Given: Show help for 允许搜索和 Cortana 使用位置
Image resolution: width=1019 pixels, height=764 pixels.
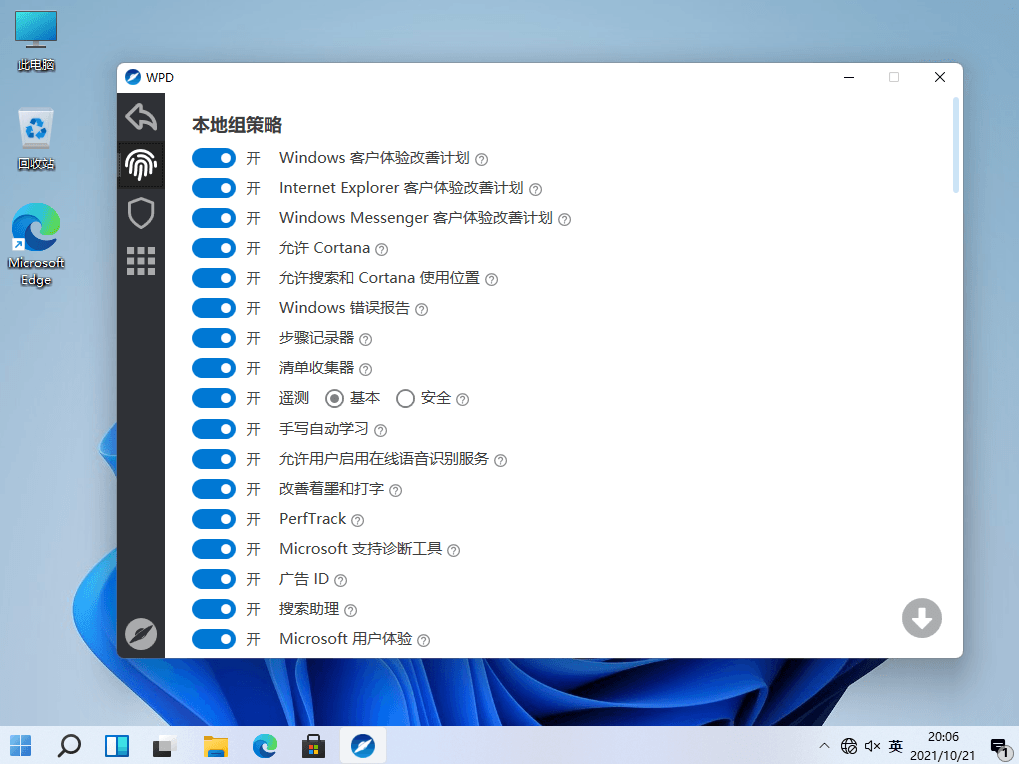Looking at the screenshot, I should coord(492,279).
